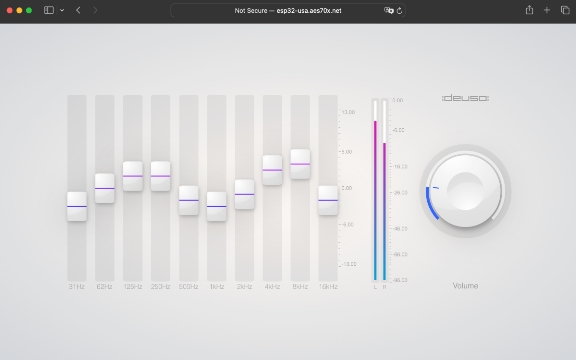Select the 16kHz slider handle
The height and width of the screenshot is (360, 576).
click(x=328, y=200)
